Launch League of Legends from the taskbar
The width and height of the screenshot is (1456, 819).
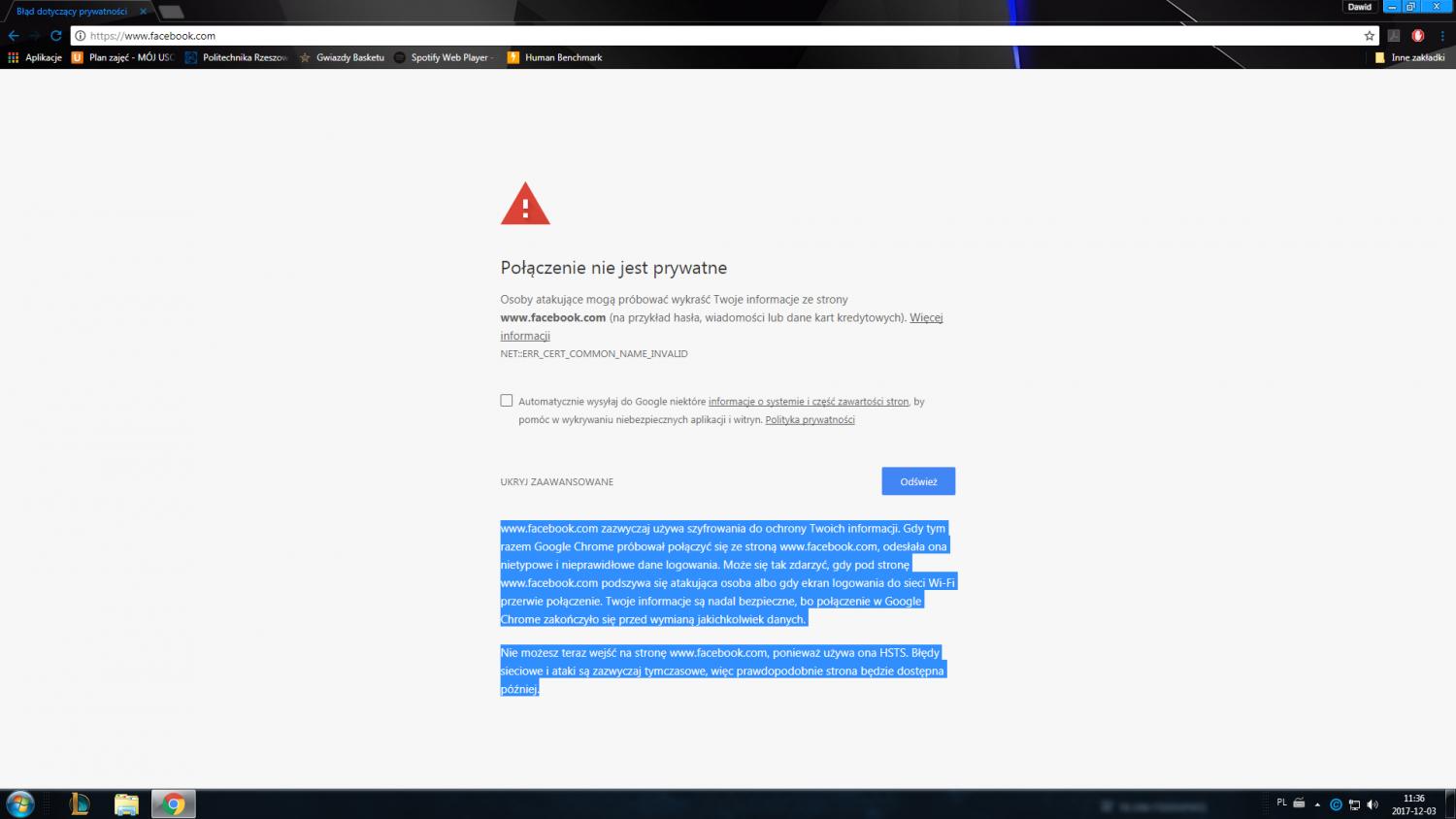click(80, 803)
